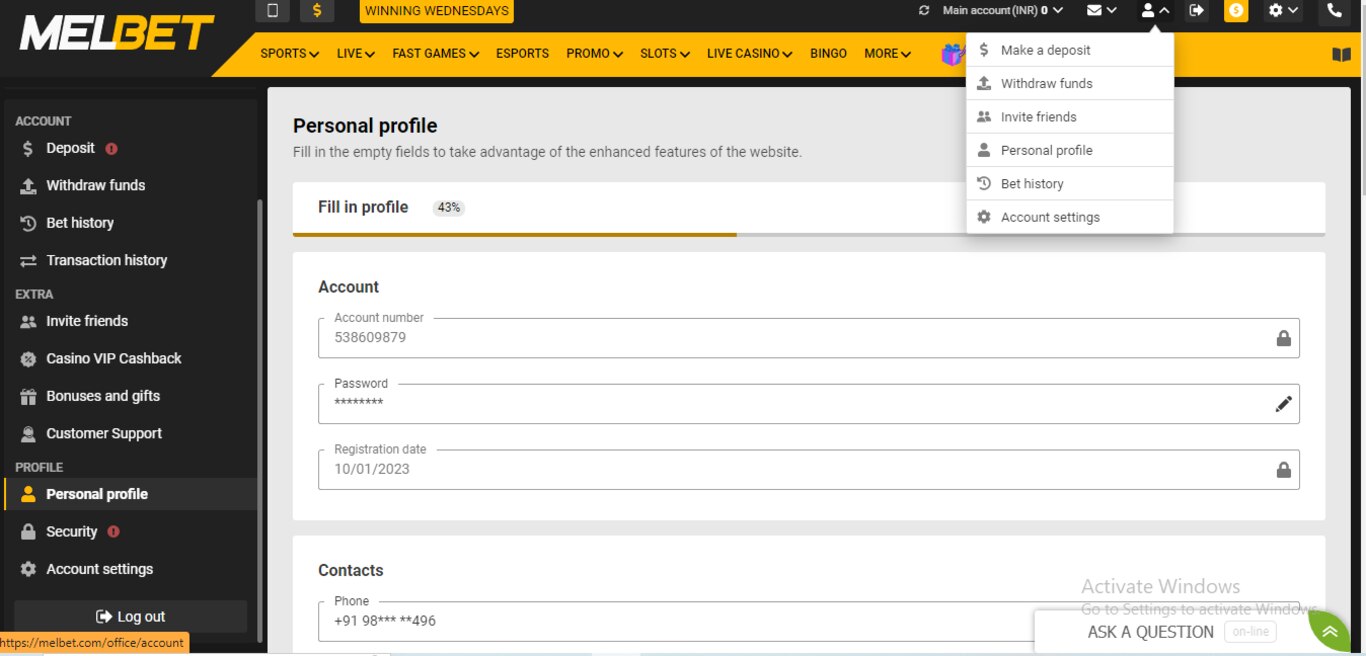This screenshot has height=656, width=1366.
Task: Click the ASK A QUESTION chat button
Action: point(1151,632)
